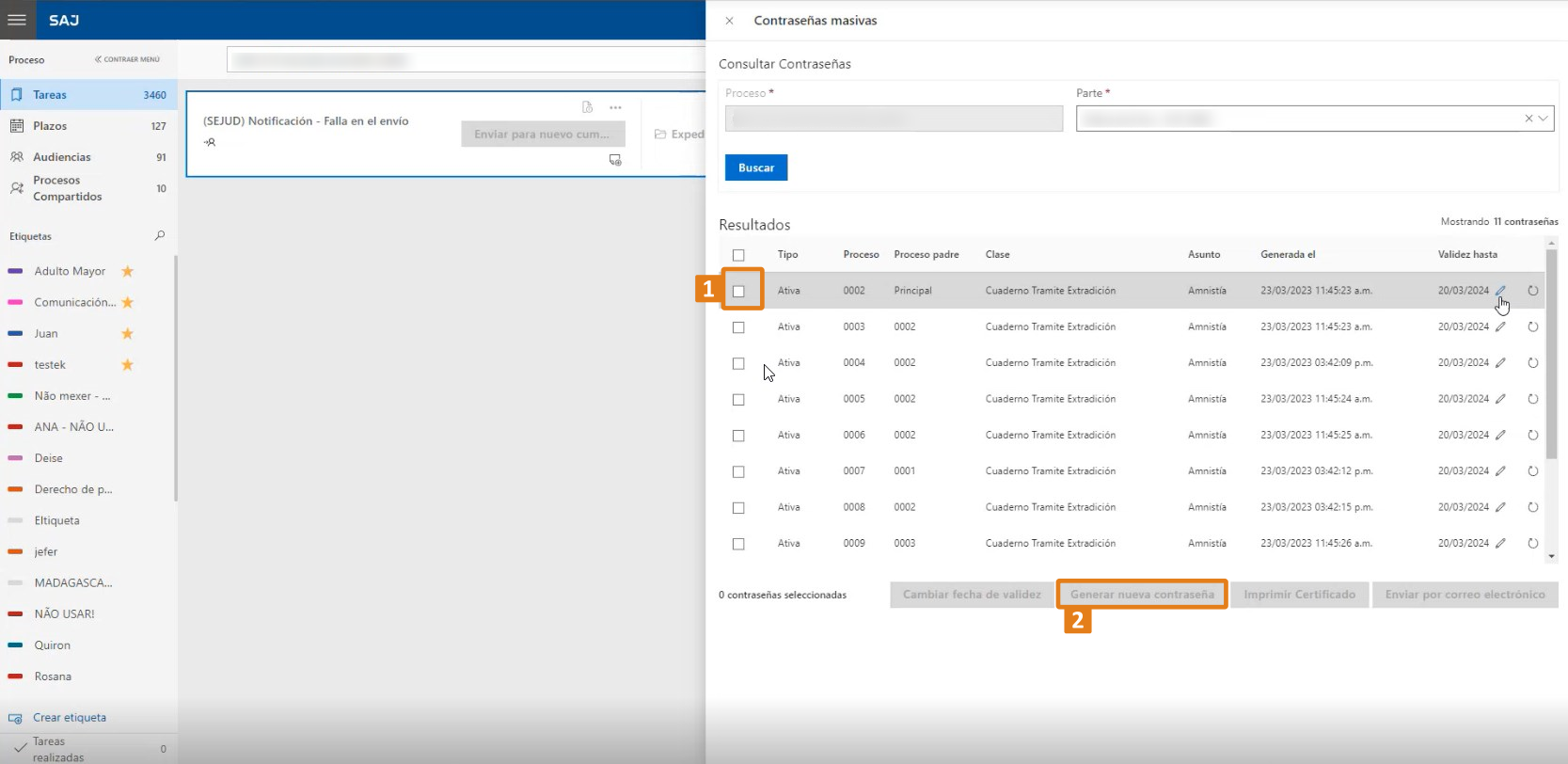
Task: Open the hamburger main menu
Action: point(17,20)
